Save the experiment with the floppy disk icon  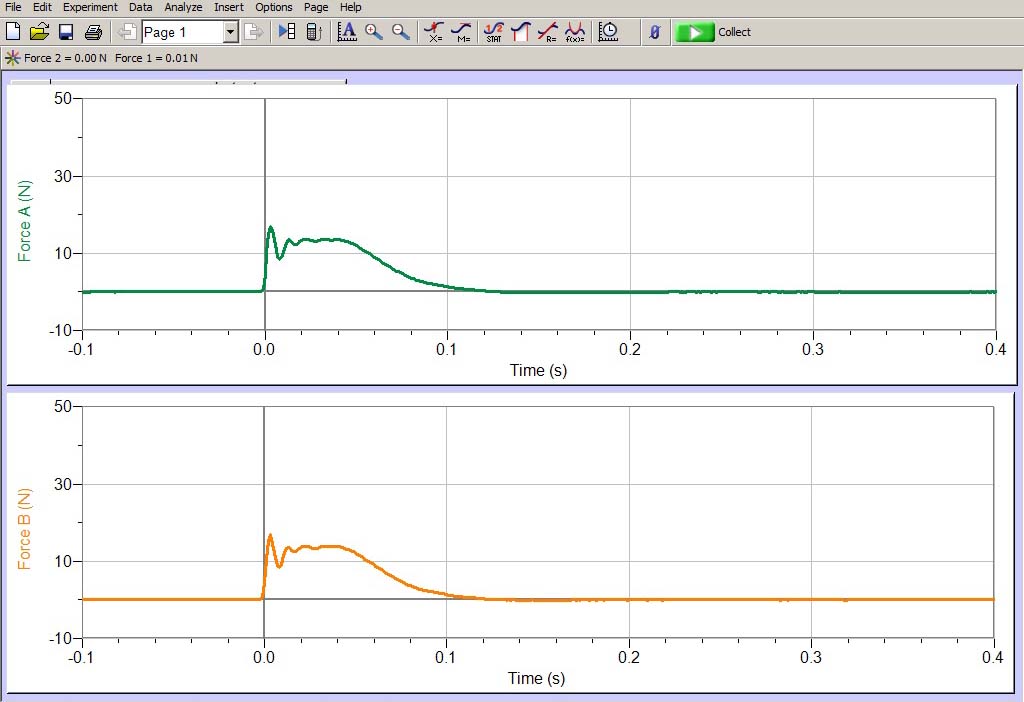[x=66, y=32]
